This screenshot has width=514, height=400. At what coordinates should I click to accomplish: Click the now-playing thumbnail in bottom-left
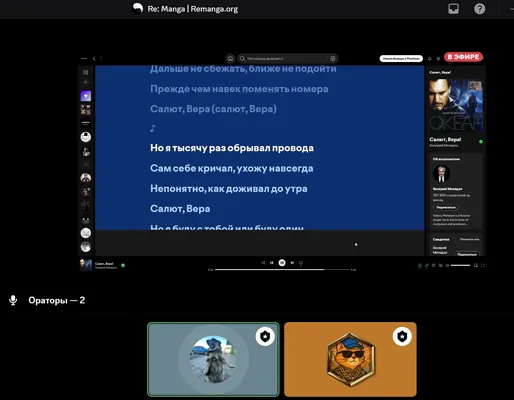(86, 265)
